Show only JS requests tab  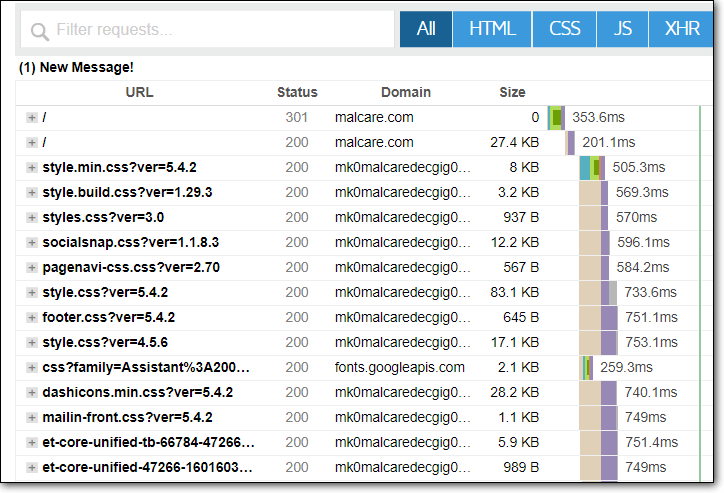623,29
